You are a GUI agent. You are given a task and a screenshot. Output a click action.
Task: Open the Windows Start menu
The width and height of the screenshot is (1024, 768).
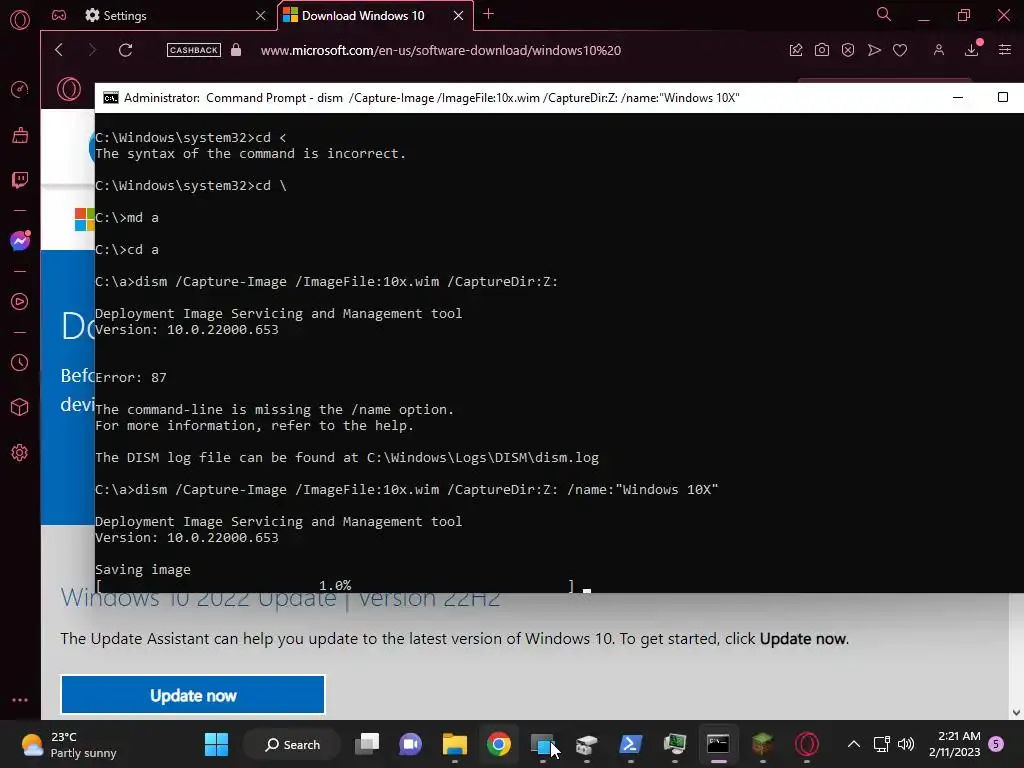point(216,744)
